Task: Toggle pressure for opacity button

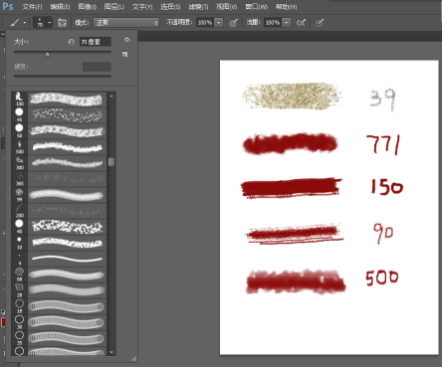Action: point(234,23)
